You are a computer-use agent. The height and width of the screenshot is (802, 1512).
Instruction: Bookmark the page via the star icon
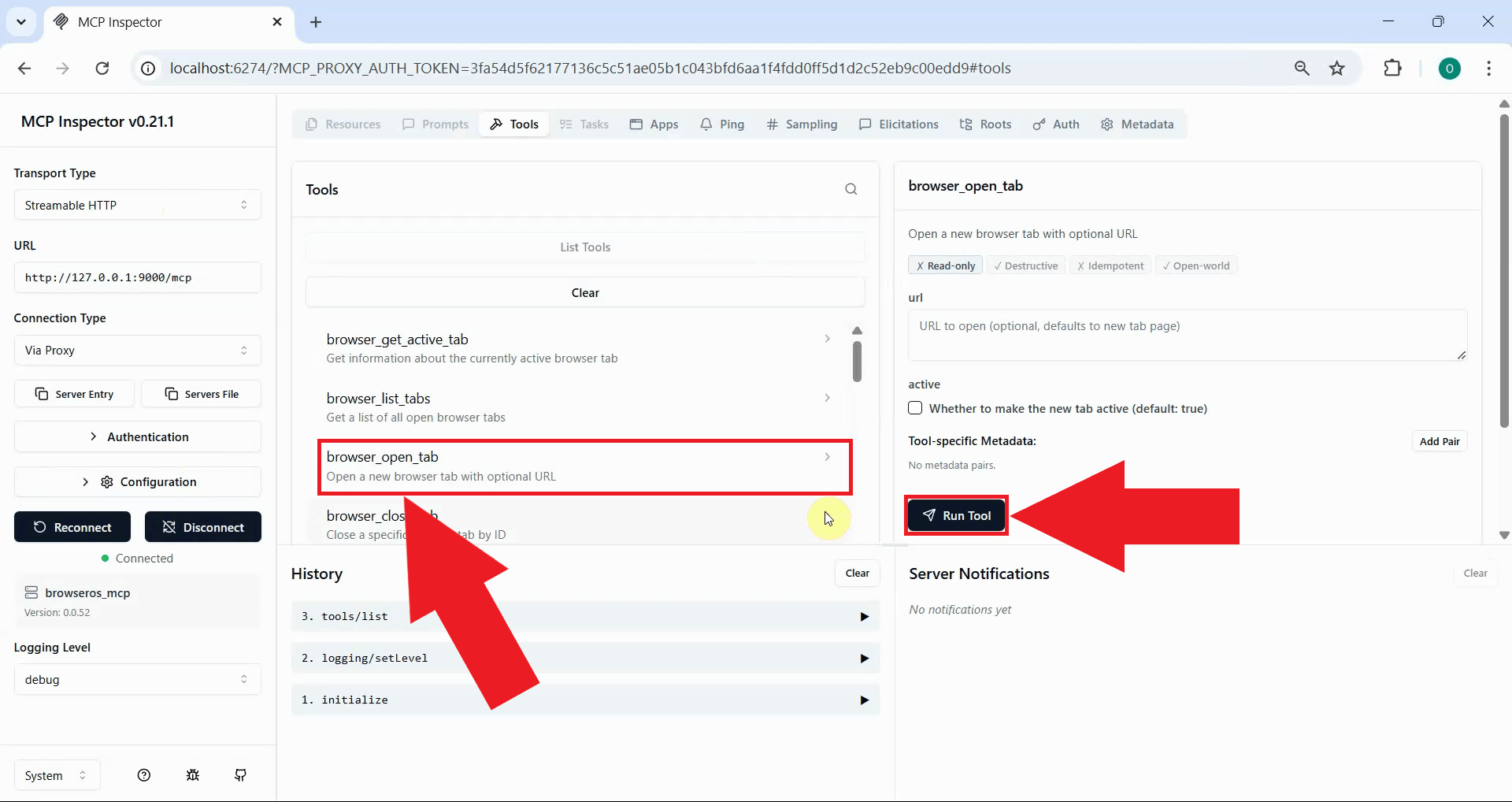point(1337,68)
